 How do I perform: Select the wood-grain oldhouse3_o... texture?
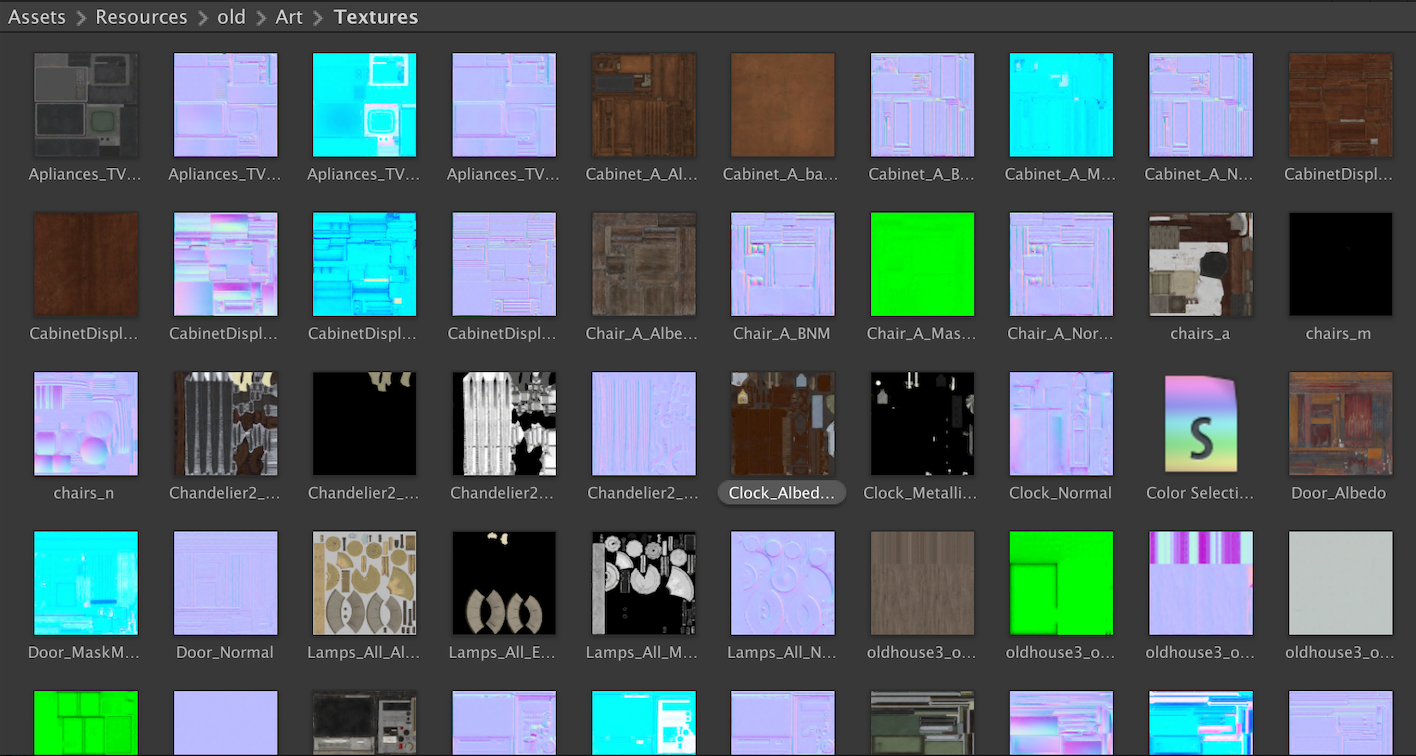922,583
